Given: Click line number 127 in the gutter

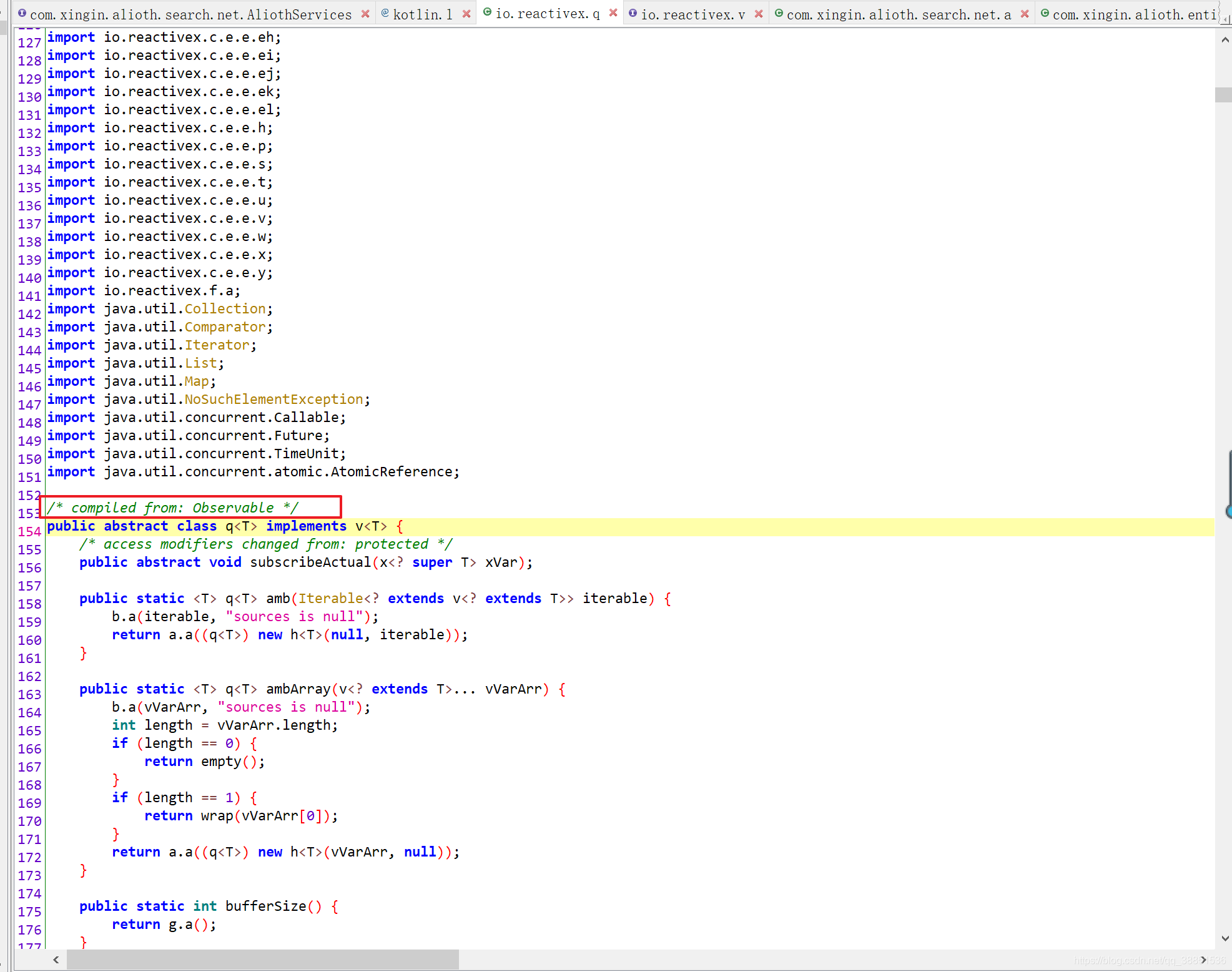Looking at the screenshot, I should (x=29, y=43).
